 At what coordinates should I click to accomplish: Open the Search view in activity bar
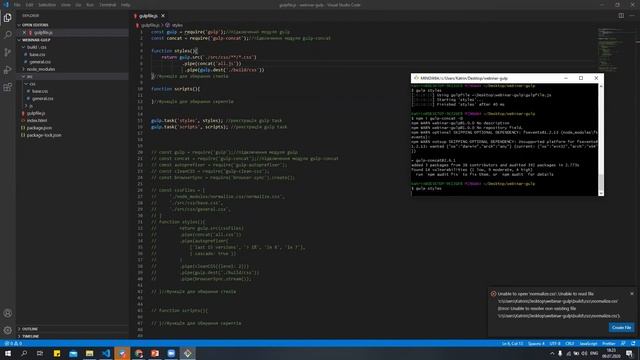[x=7, y=35]
